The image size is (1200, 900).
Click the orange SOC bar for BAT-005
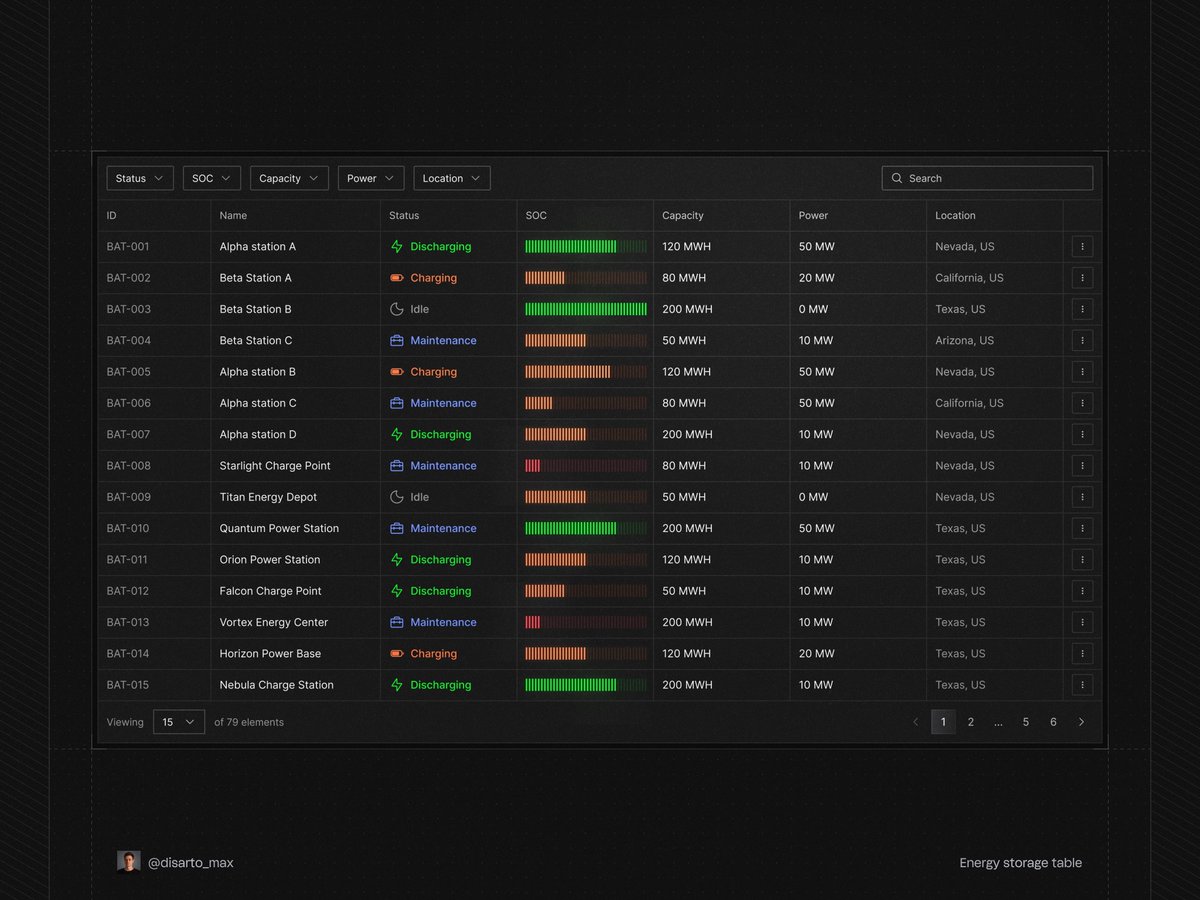[586, 372]
